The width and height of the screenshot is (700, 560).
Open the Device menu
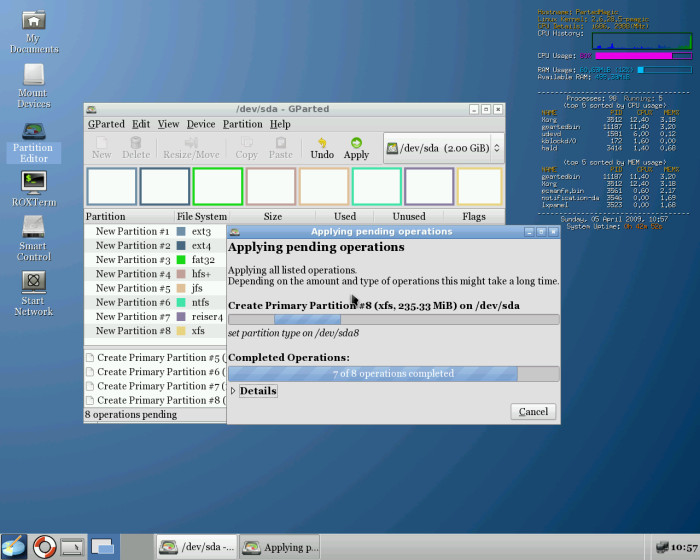201,124
